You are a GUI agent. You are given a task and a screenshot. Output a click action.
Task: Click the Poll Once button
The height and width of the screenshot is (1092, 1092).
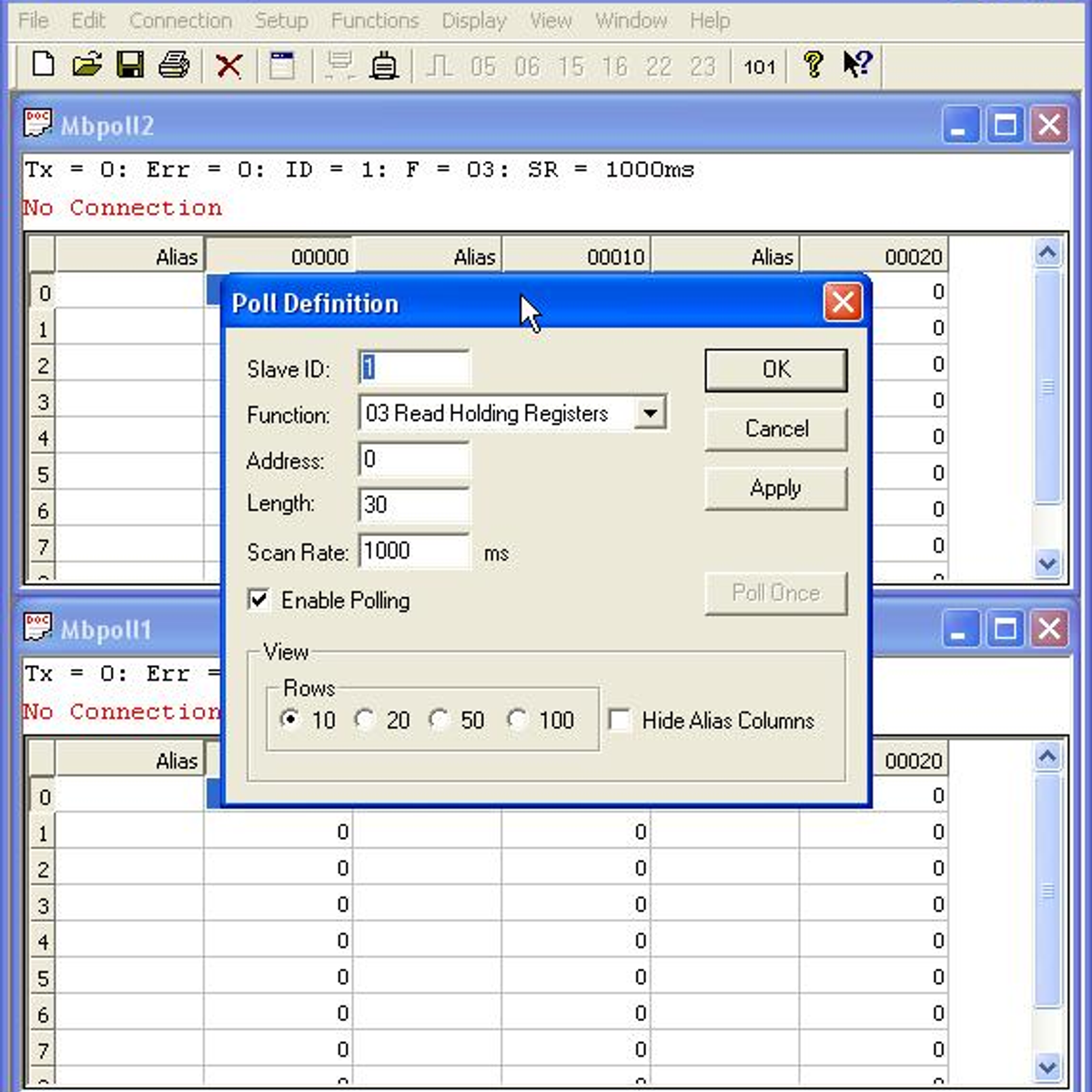click(776, 593)
